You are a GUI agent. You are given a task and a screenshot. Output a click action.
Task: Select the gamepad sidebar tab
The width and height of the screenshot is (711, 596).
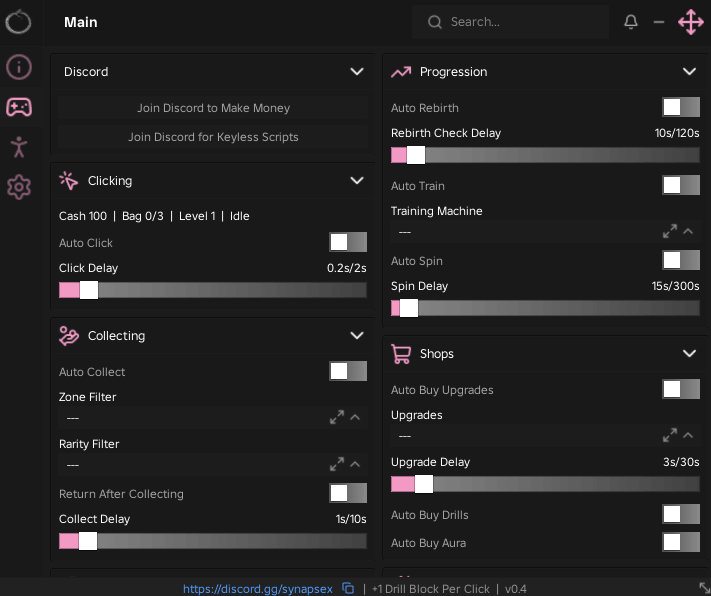pos(19,107)
